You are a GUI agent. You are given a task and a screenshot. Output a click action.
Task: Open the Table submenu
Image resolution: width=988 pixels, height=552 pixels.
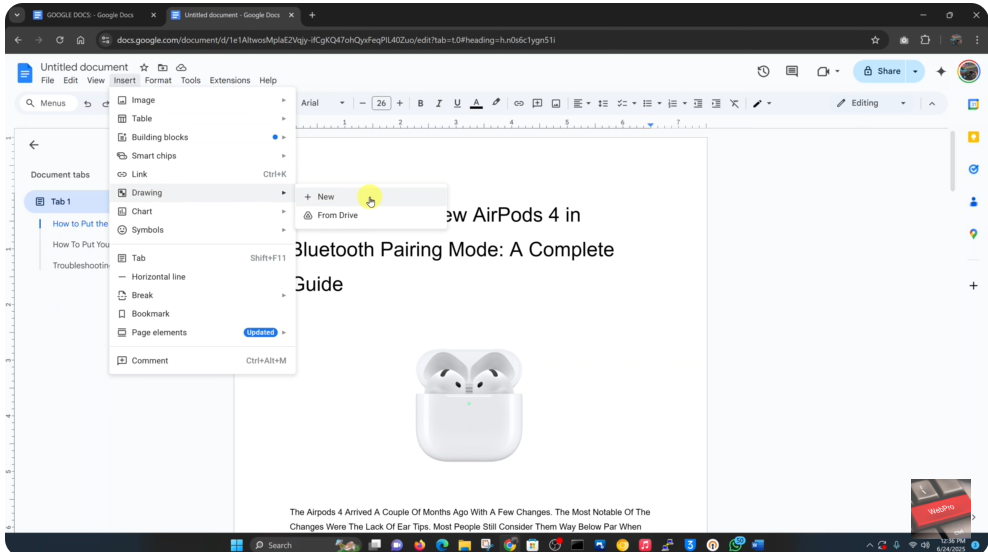202,118
